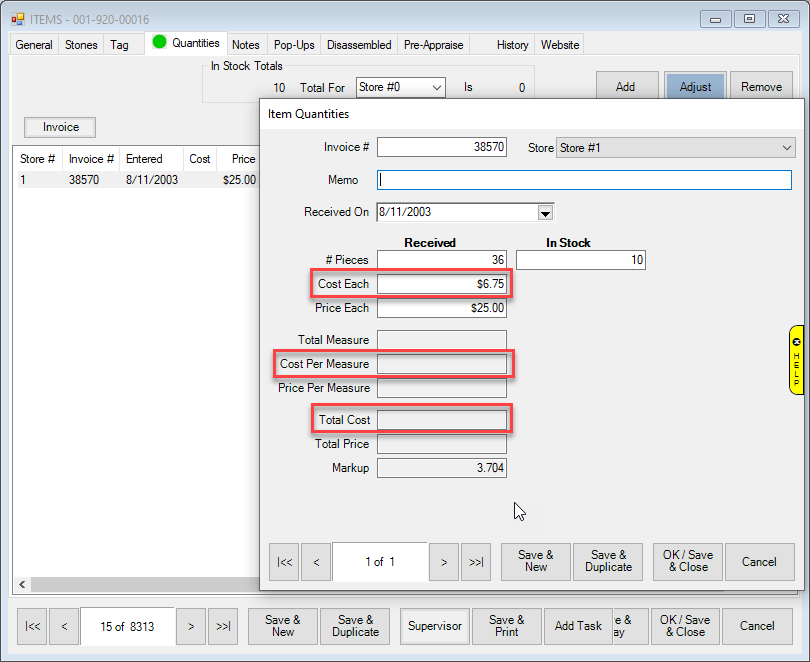Image resolution: width=810 pixels, height=662 pixels.
Task: Select the Cost Each field
Action: click(441, 284)
